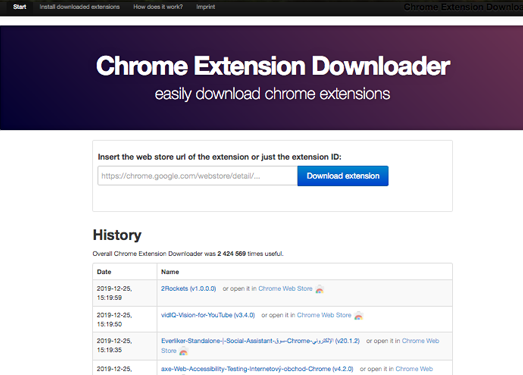523x375 pixels.
Task: Open Chrome Web Store link for axe extension
Action: pos(414,369)
